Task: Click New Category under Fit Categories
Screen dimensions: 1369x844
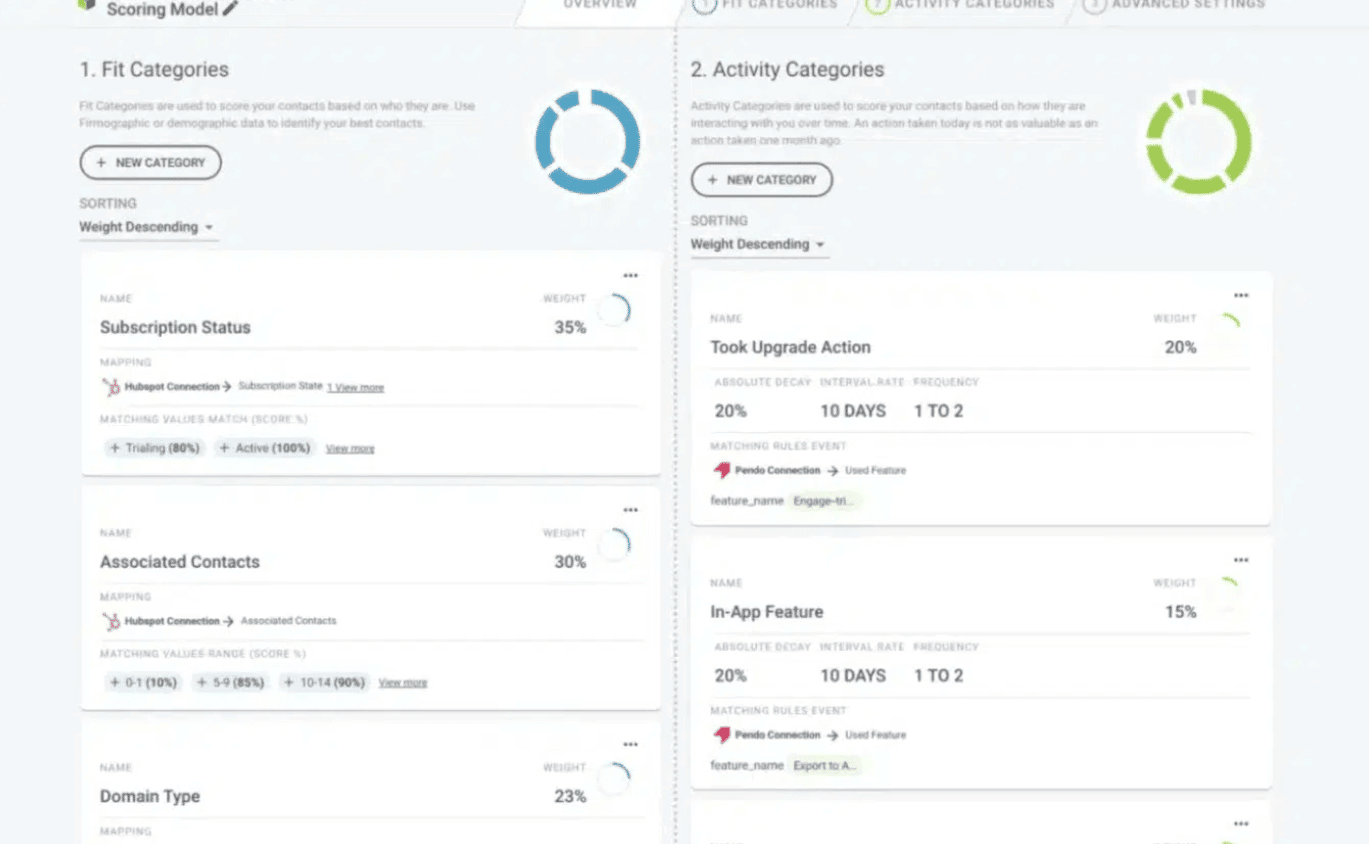Action: click(150, 162)
